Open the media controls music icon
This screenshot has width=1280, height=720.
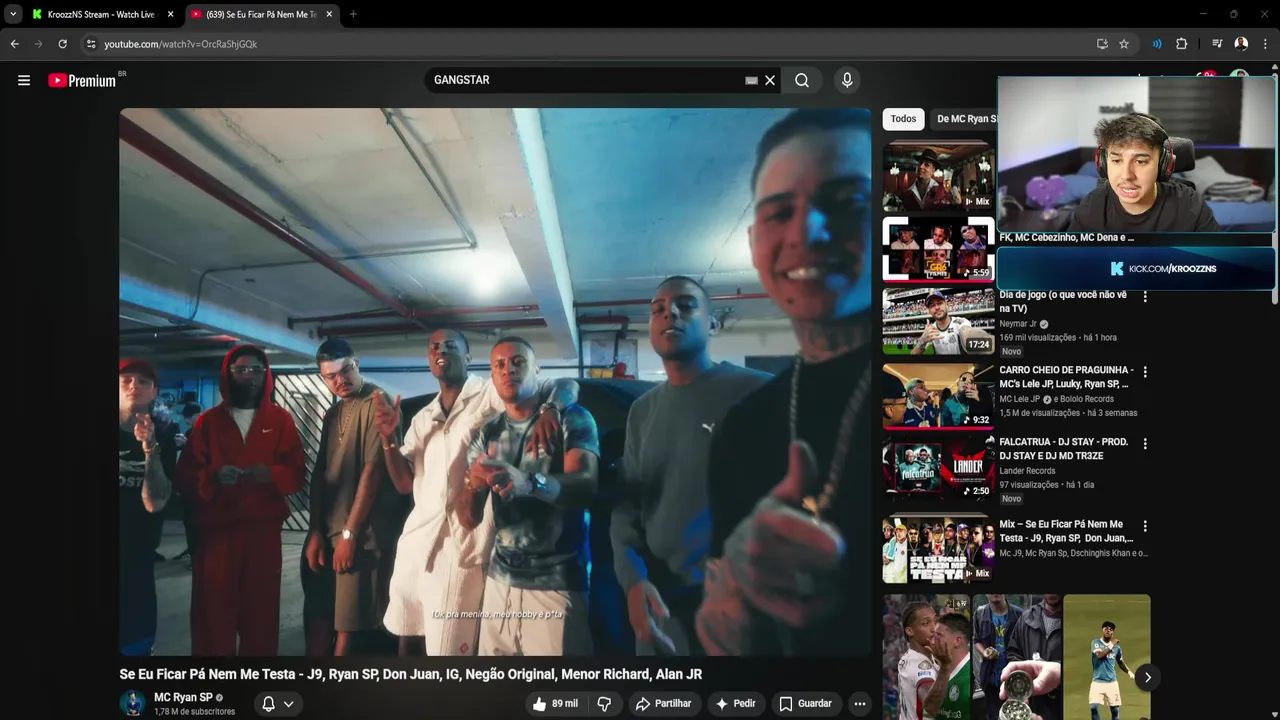[x=1217, y=44]
